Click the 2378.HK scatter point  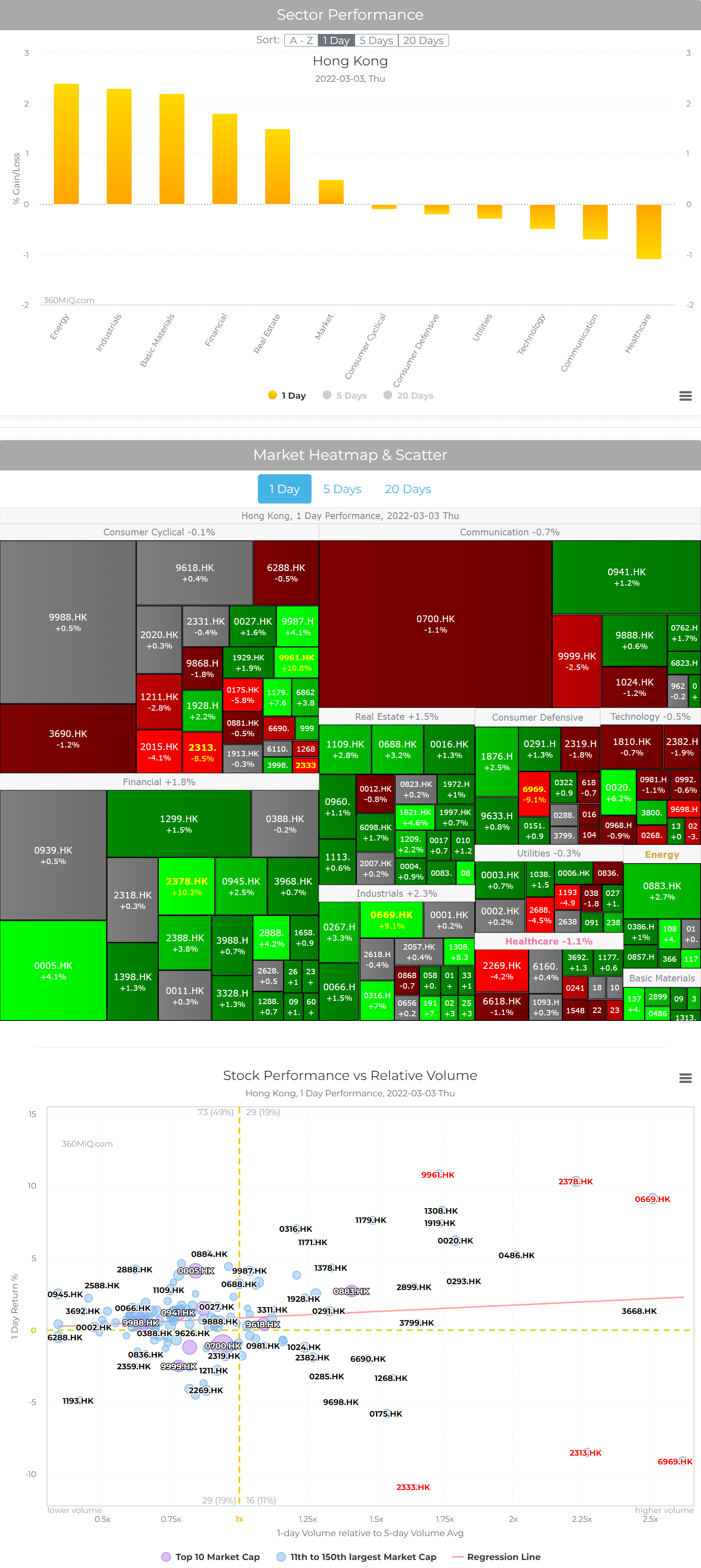tap(576, 1181)
